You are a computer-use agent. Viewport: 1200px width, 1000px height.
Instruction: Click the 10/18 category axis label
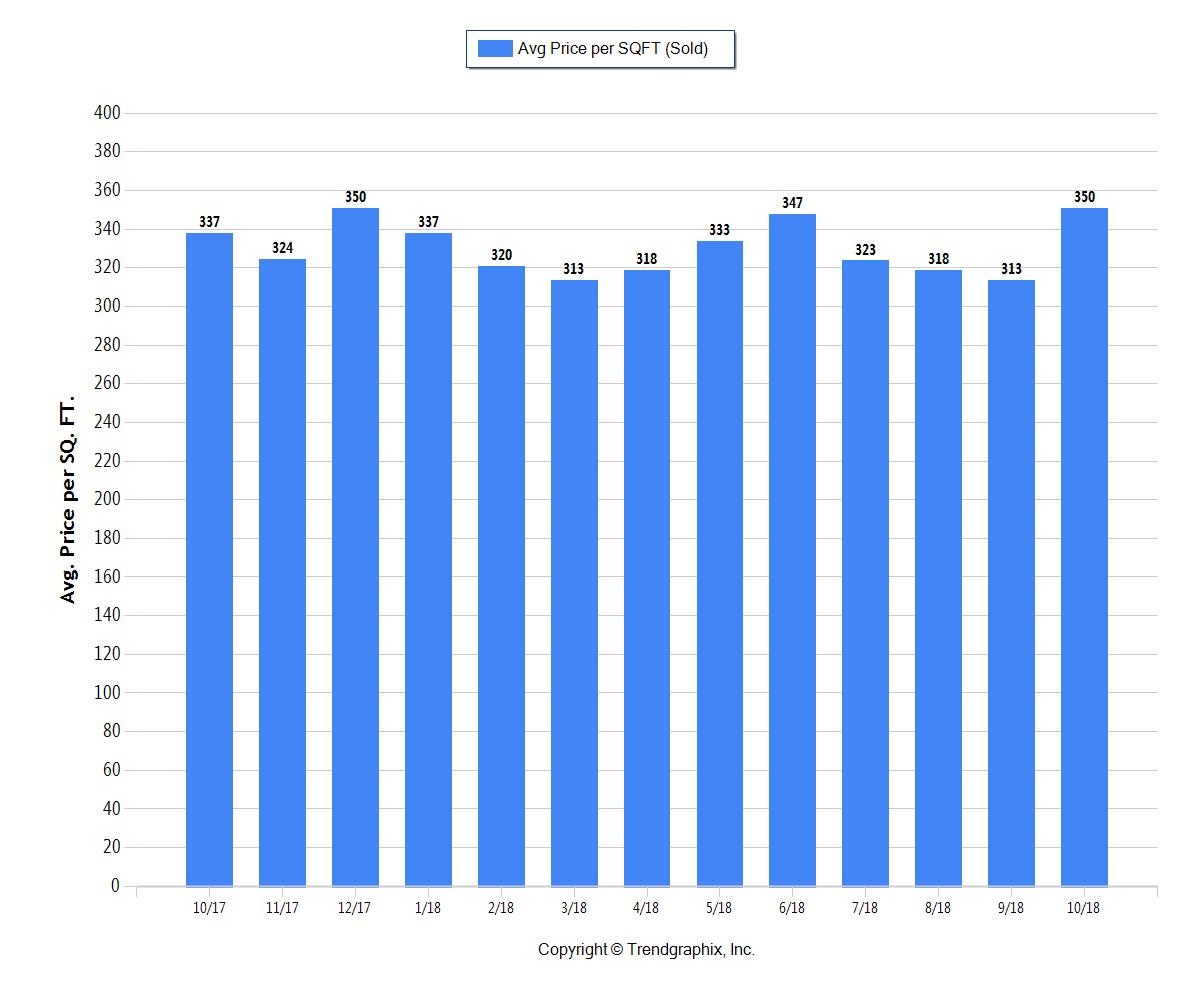(1084, 908)
